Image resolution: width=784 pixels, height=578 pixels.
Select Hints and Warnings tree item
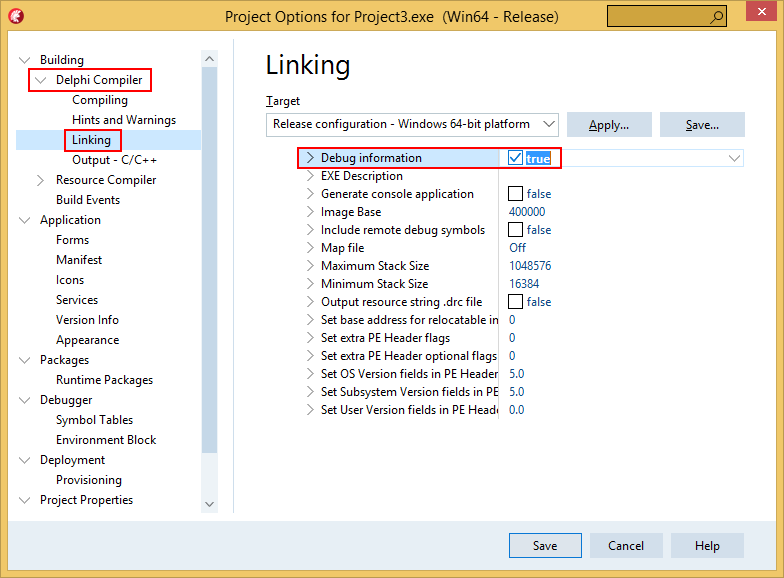click(124, 120)
